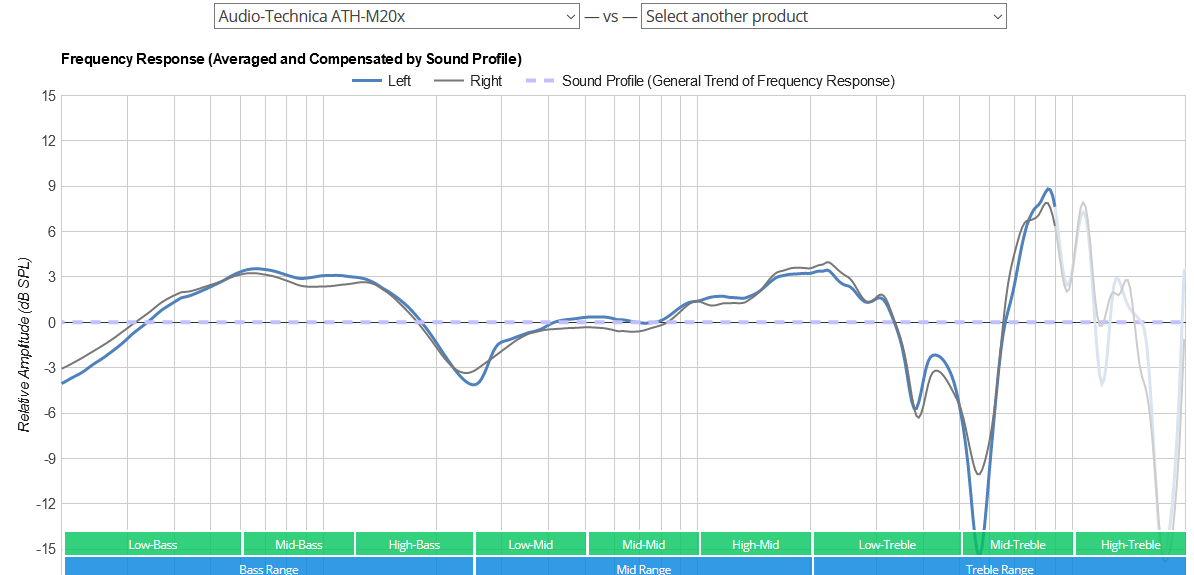
Task: Click the Mid-Treble frequency band label
Action: [x=1017, y=545]
